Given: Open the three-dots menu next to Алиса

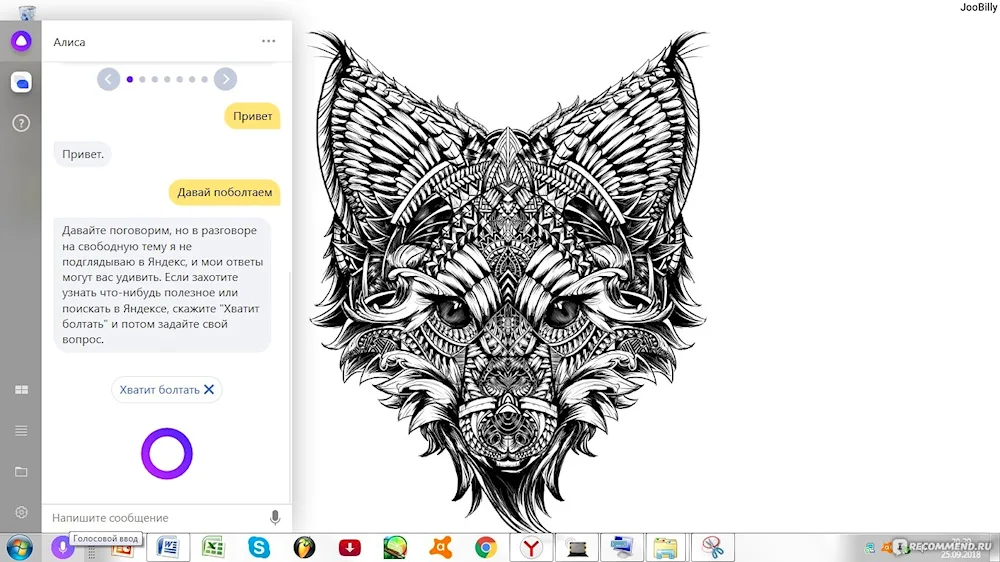Looking at the screenshot, I should coord(268,41).
